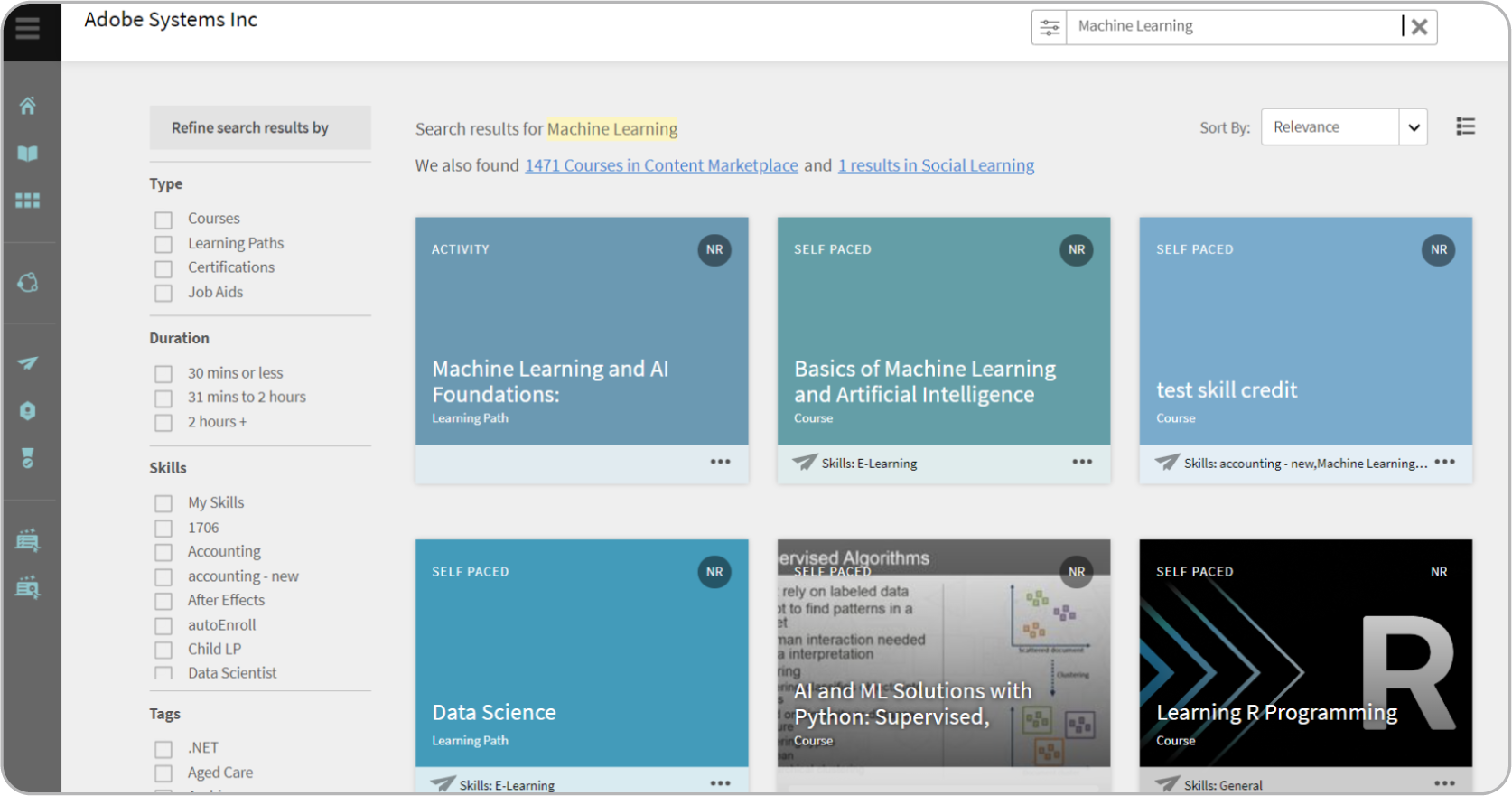Tick the Job Aids filter checkbox

163,293
